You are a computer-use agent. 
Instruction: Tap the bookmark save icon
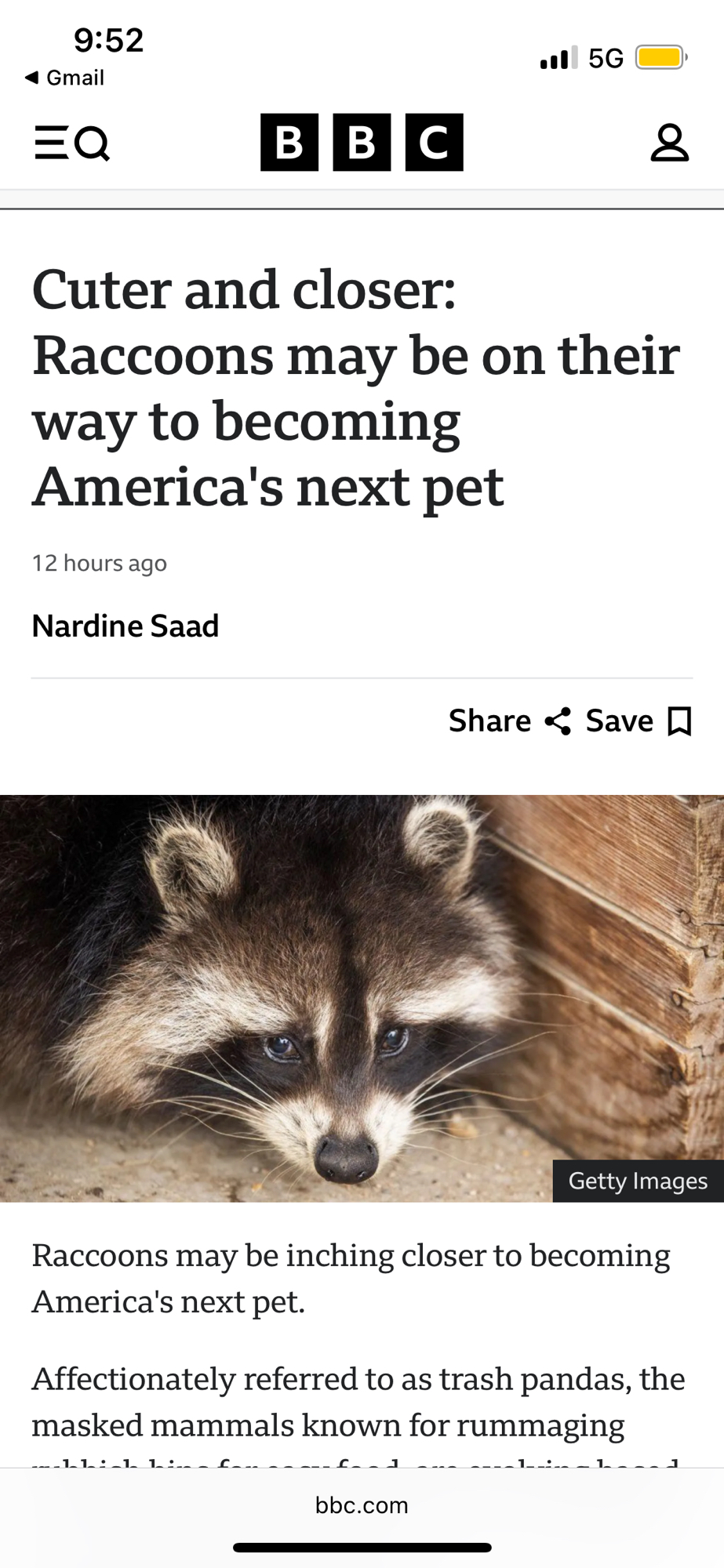coord(679,721)
